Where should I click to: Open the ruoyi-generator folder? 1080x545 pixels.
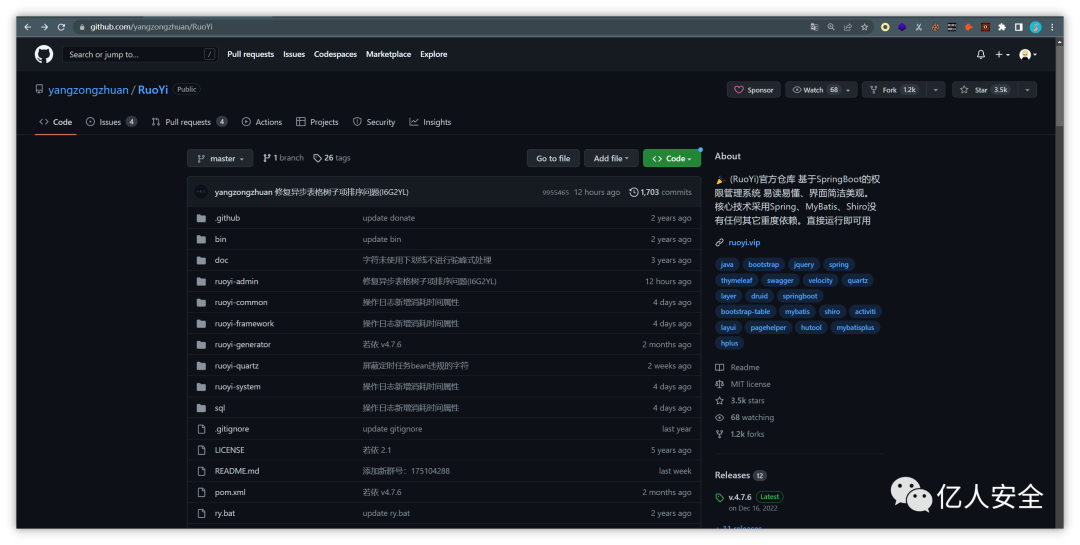click(x=242, y=345)
